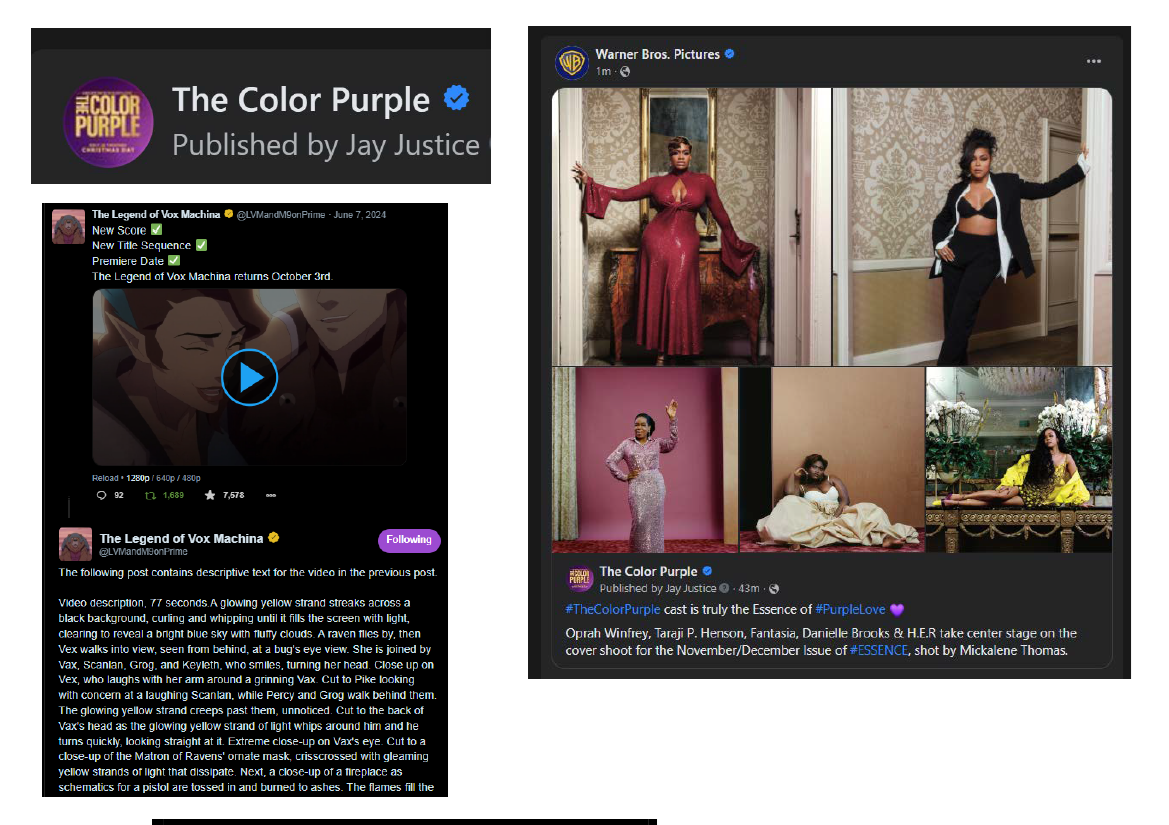Click gold verified badge on the June 7 tweet

coord(229,214)
